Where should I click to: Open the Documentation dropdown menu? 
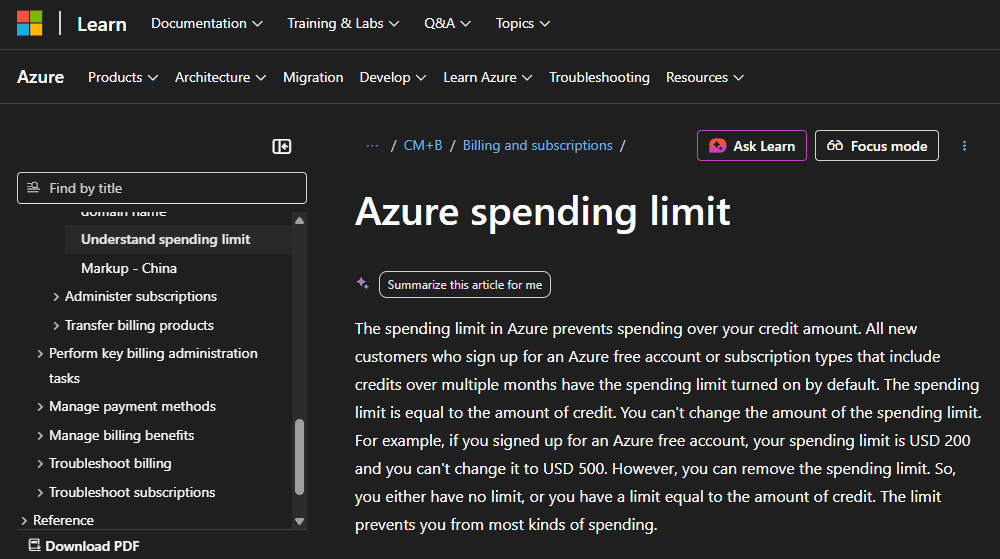click(x=207, y=24)
